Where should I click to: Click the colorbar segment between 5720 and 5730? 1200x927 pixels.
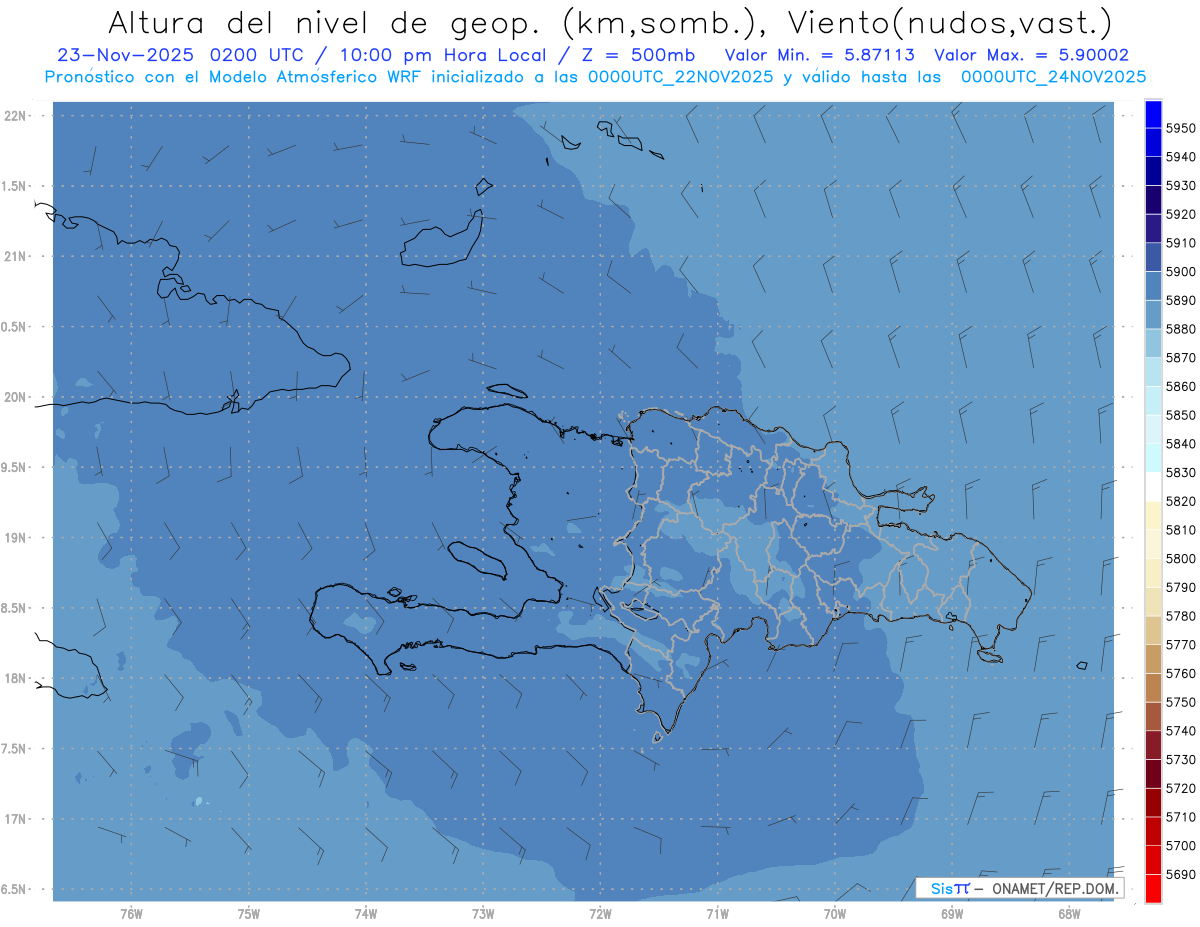(1153, 773)
